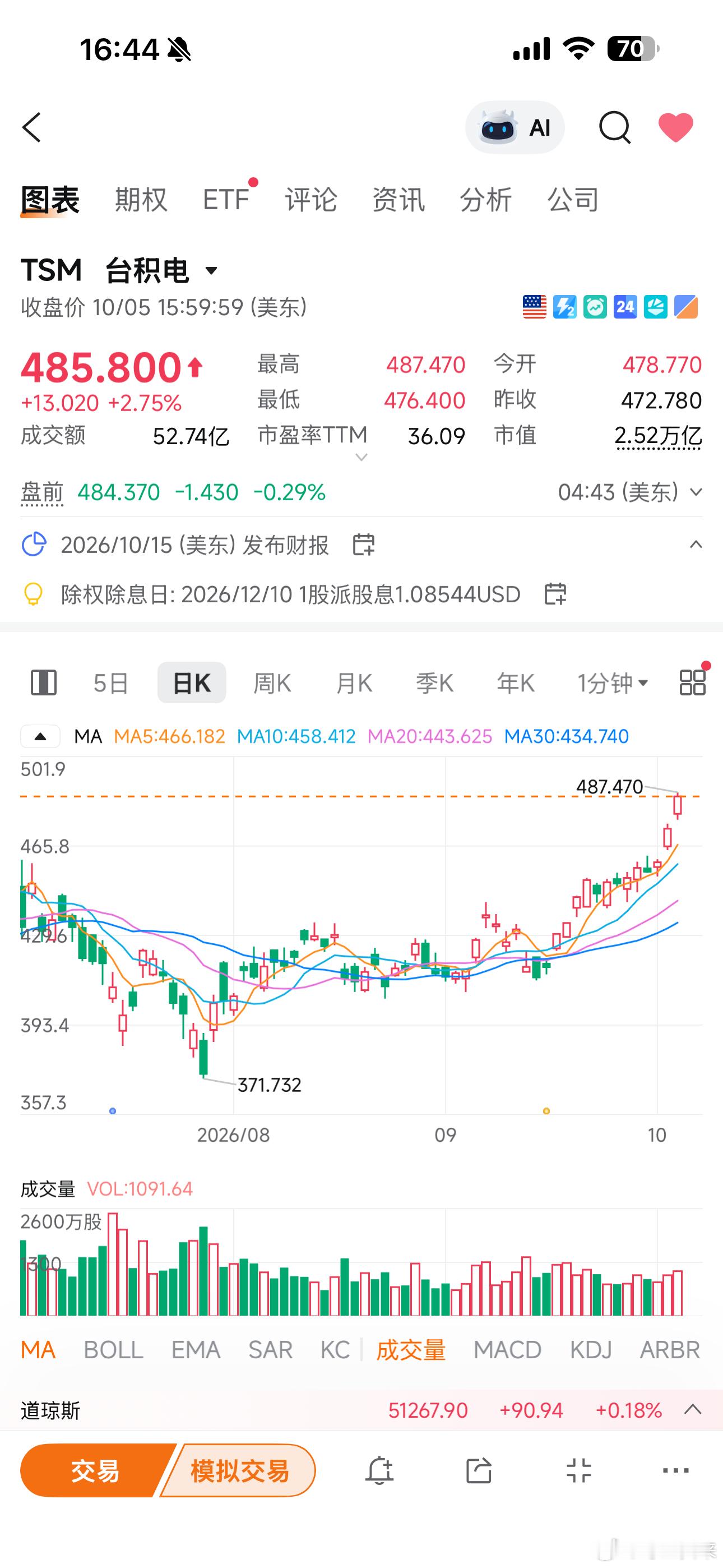Tap the 道琼斯 index name
The height and width of the screenshot is (1568, 723).
tap(50, 1410)
